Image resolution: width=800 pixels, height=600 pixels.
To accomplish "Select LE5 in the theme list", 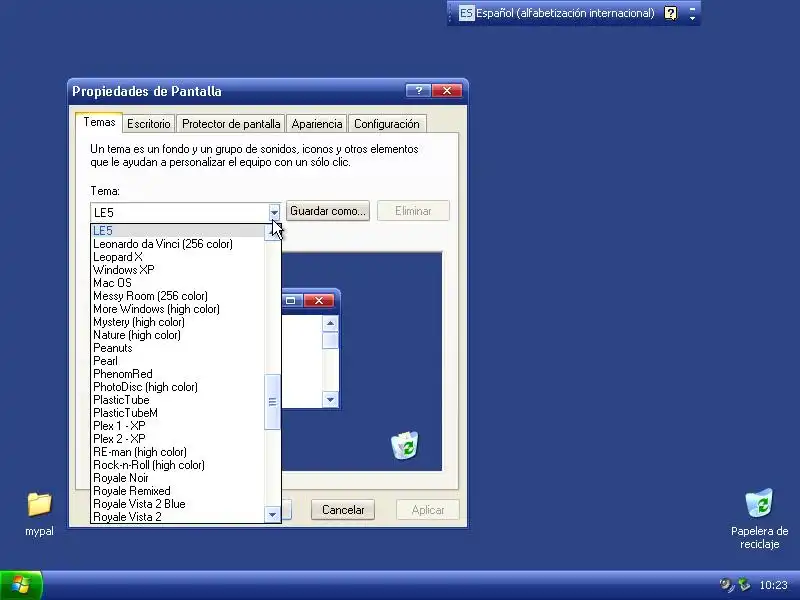I will [x=178, y=231].
